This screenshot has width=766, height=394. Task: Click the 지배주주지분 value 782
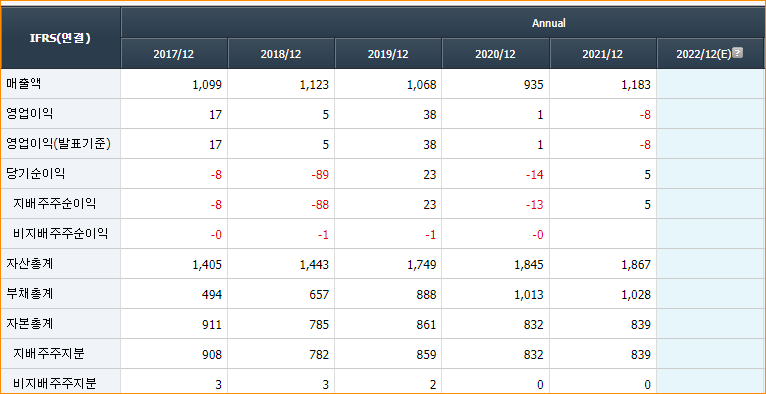tap(319, 354)
